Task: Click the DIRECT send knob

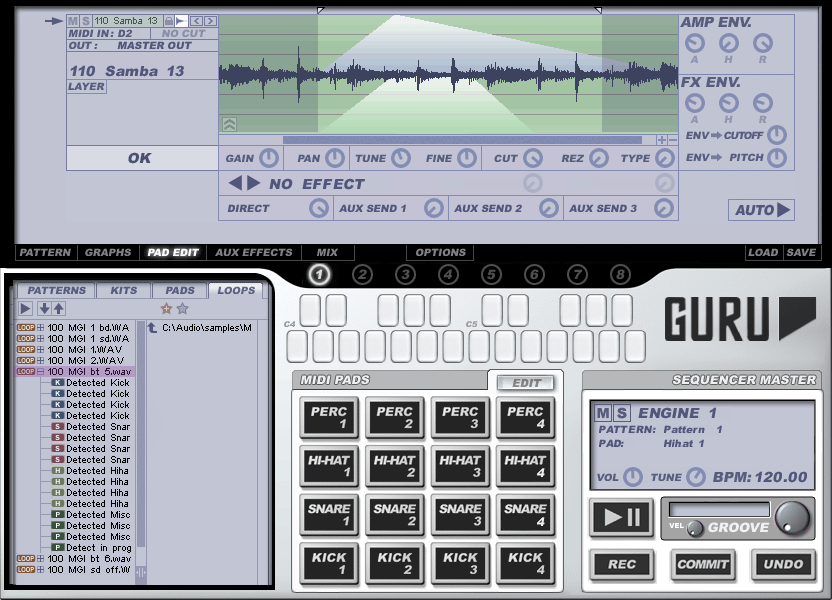Action: (319, 208)
